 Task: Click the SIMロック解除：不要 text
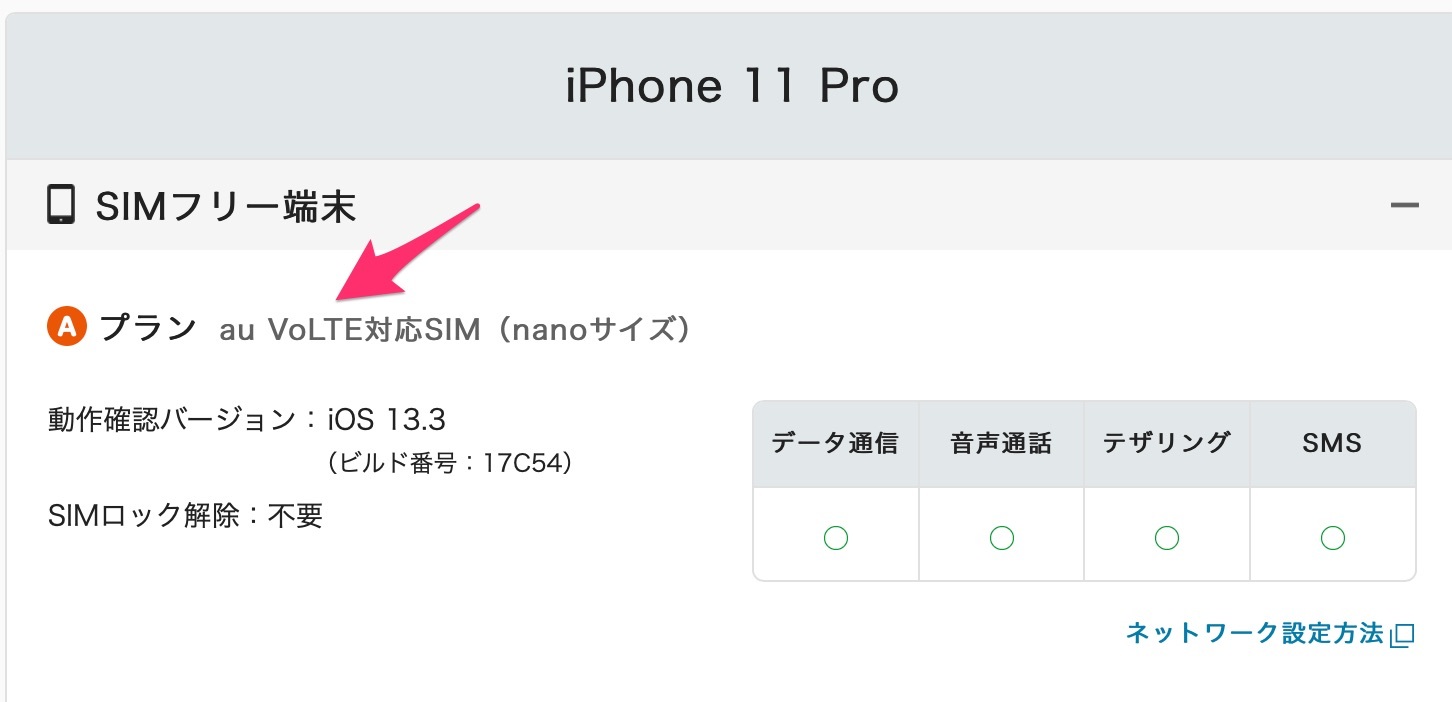coord(185,516)
